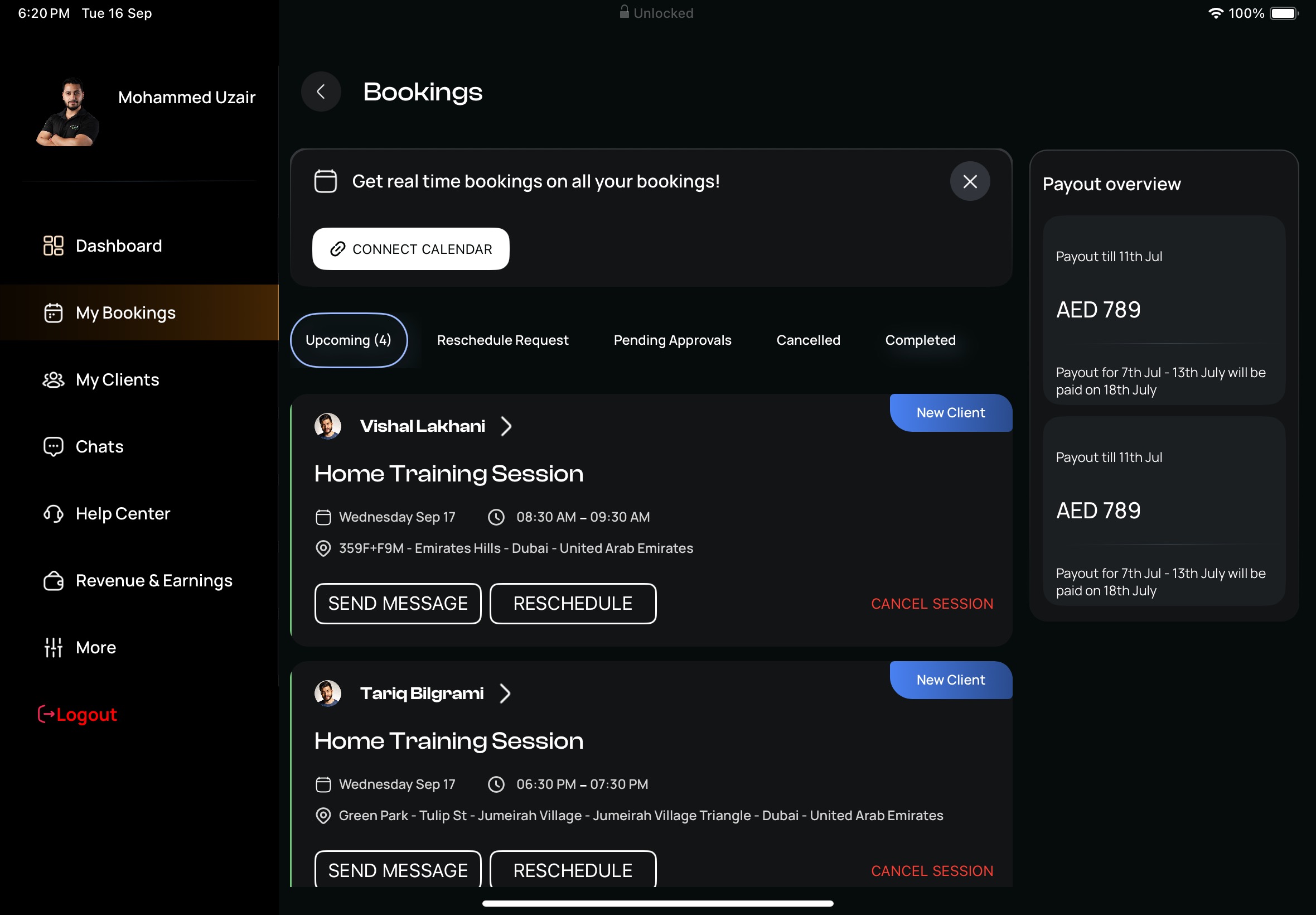Click the Help Center headset icon
This screenshot has width=1316, height=915.
pyautogui.click(x=54, y=513)
